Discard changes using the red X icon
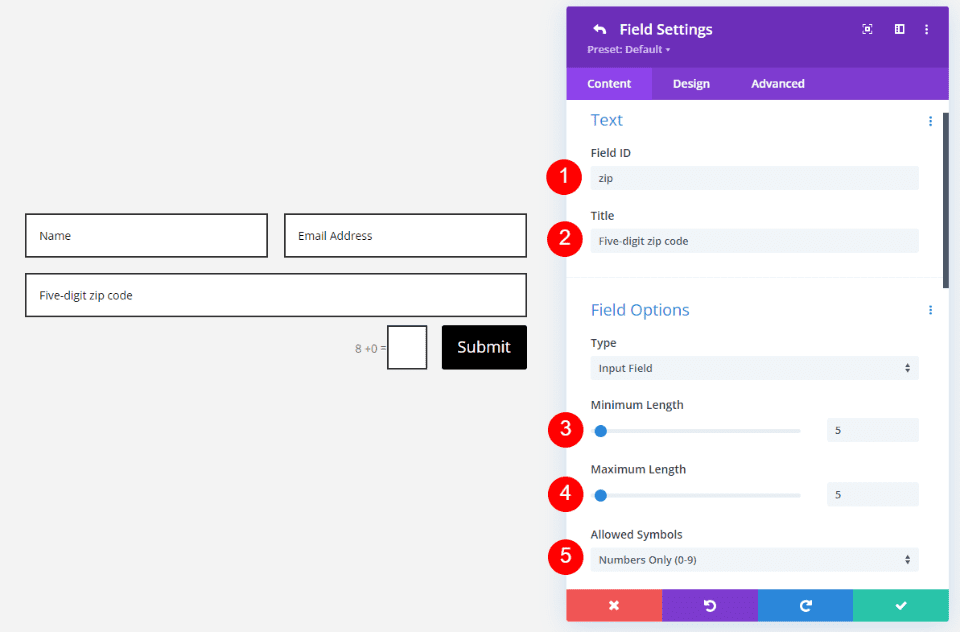This screenshot has width=960, height=632. coord(613,605)
